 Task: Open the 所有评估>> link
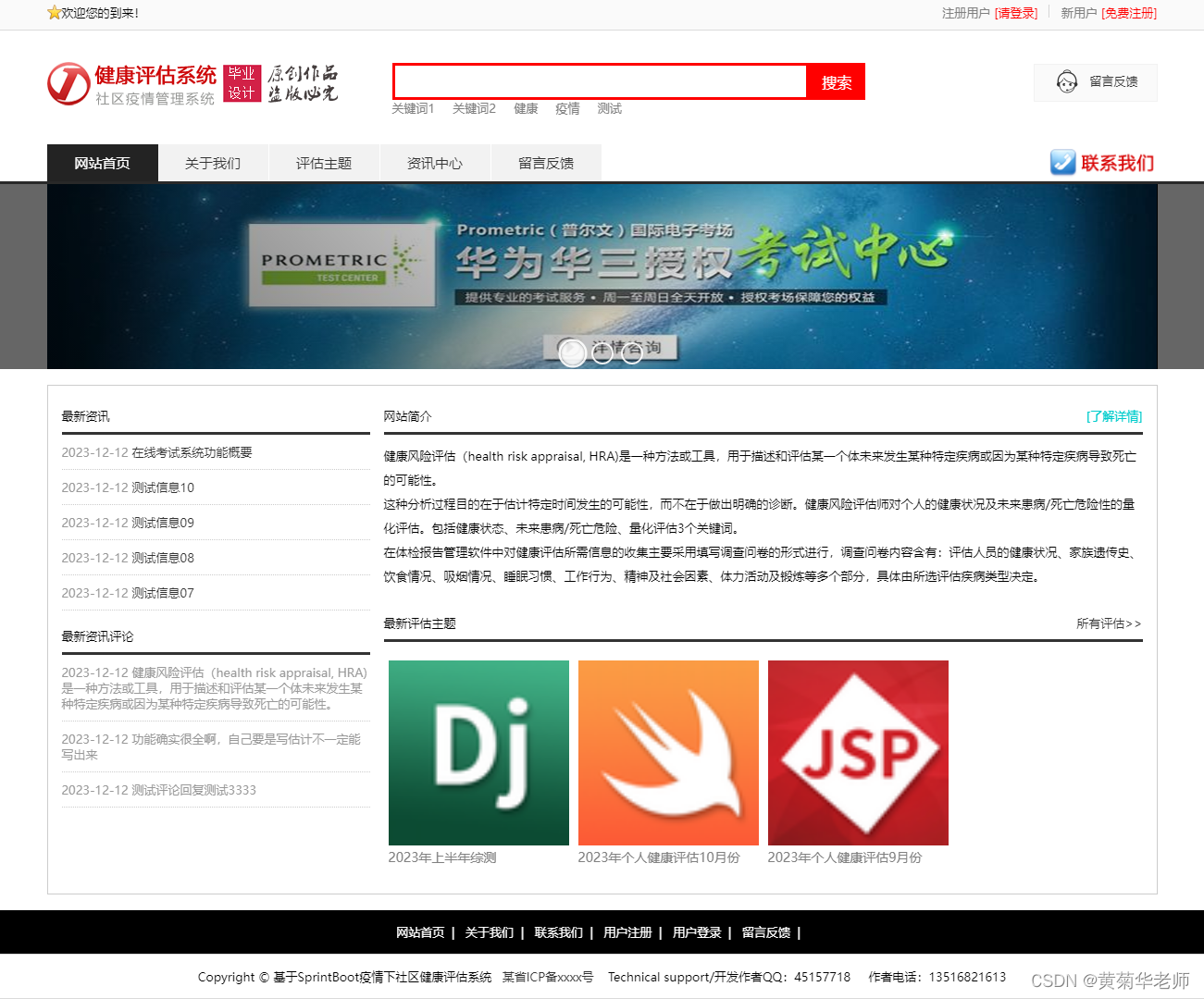click(1109, 623)
